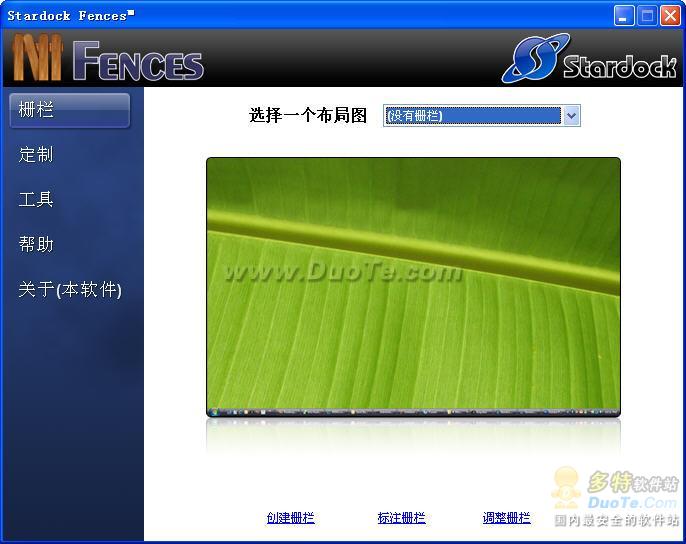Image resolution: width=686 pixels, height=544 pixels.
Task: Minimize the Stardock Fences window
Action: pos(624,16)
